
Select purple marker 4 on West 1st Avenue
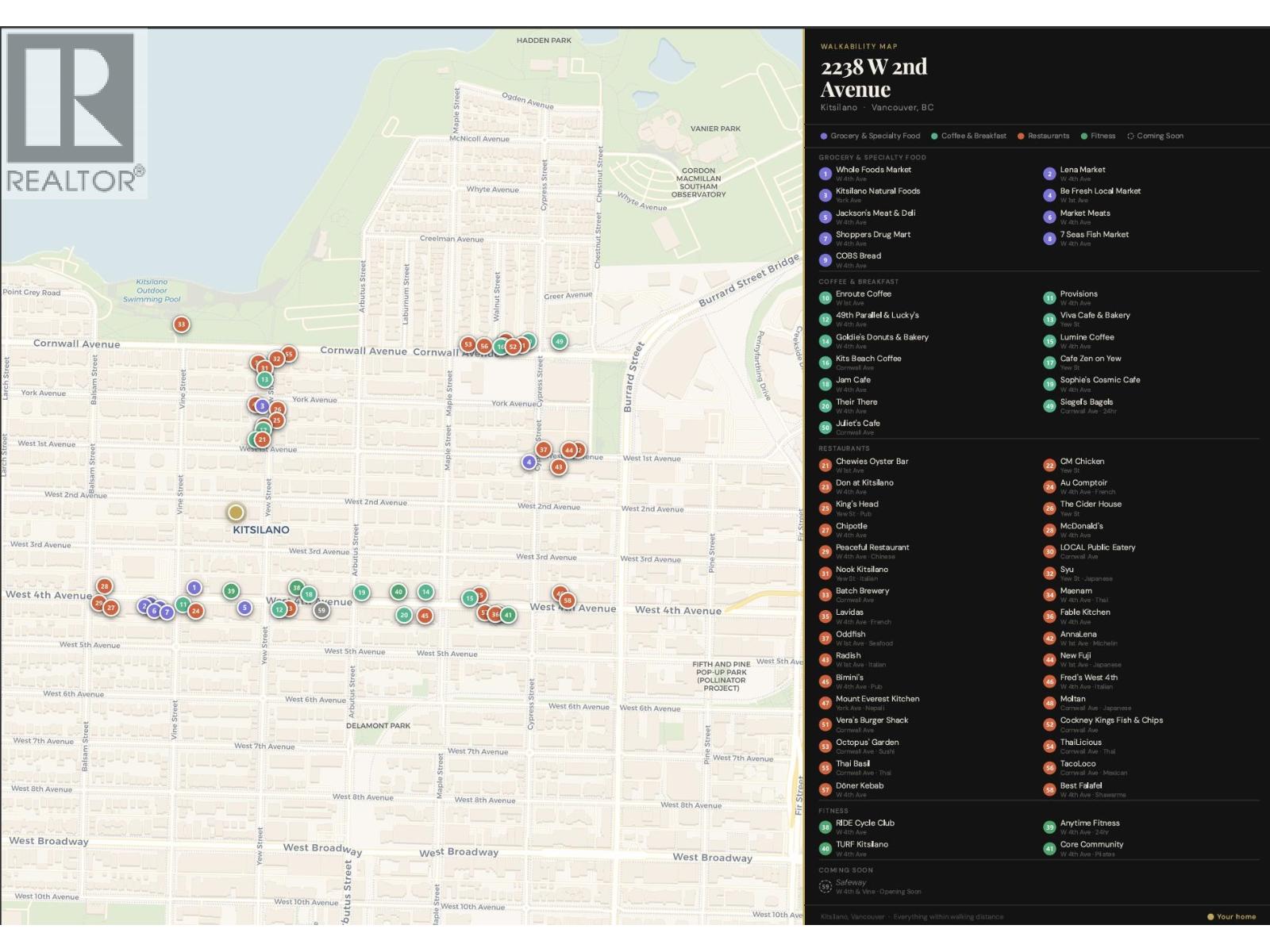[x=529, y=462]
